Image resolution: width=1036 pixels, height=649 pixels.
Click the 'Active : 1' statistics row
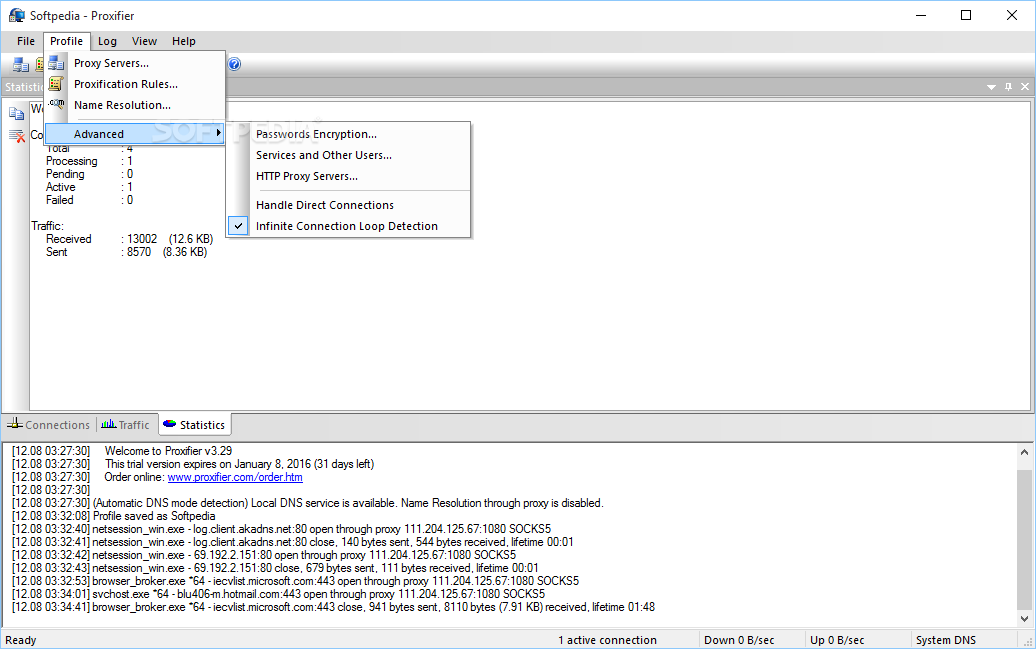89,187
